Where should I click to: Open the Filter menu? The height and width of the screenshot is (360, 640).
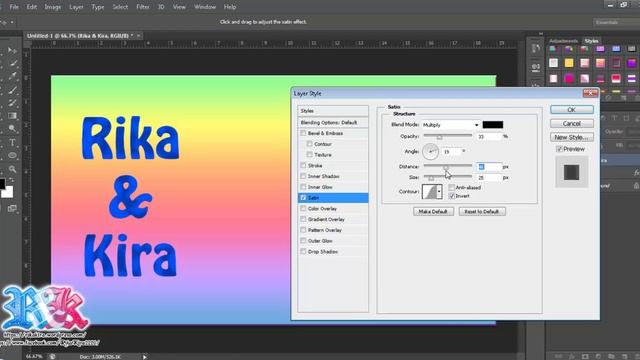(142, 7)
